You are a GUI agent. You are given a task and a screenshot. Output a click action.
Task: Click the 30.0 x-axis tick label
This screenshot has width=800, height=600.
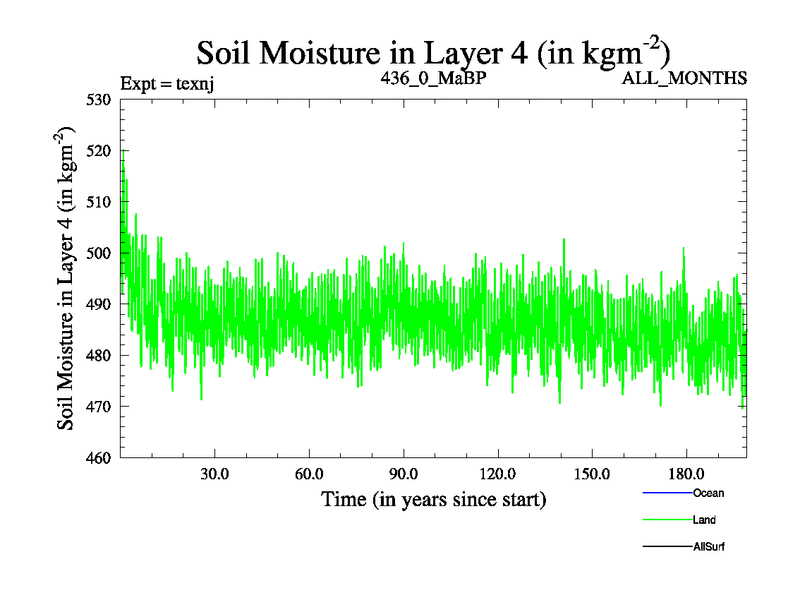[214, 473]
